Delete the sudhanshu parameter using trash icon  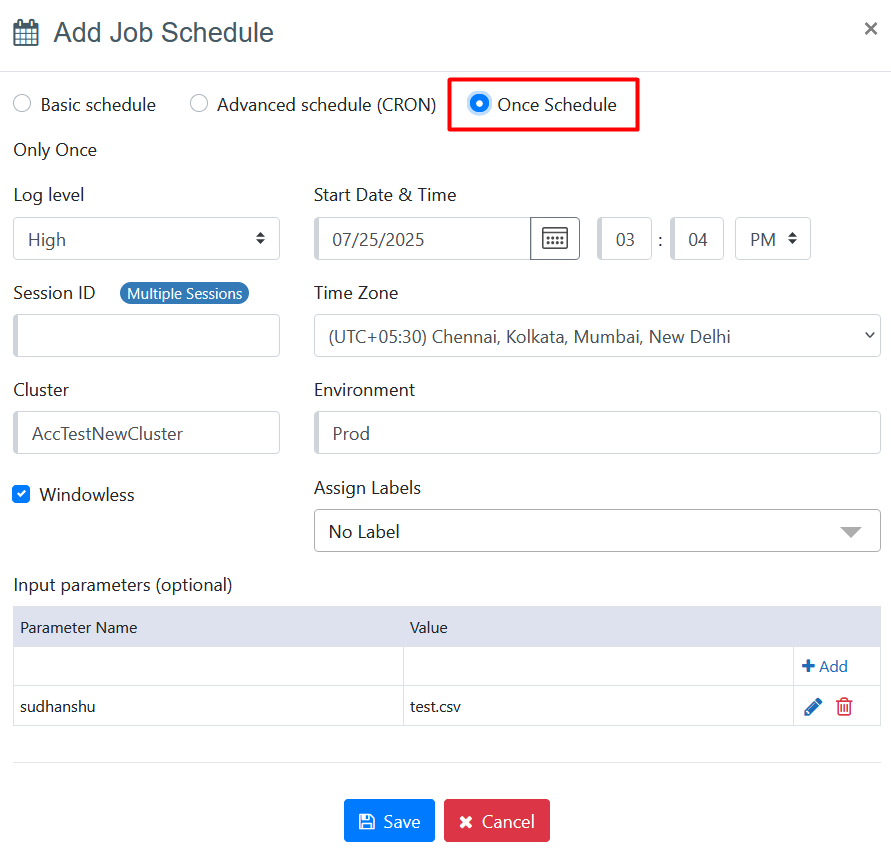(844, 707)
